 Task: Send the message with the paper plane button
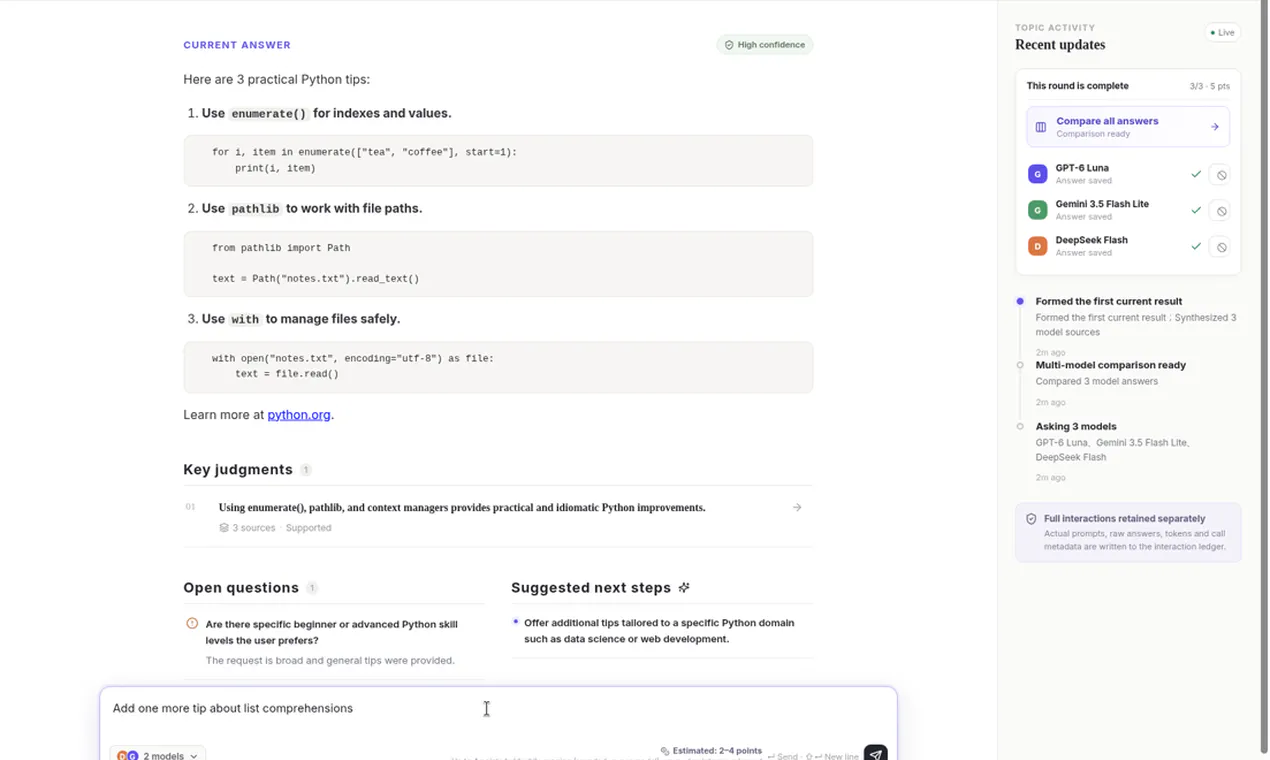[x=876, y=753]
